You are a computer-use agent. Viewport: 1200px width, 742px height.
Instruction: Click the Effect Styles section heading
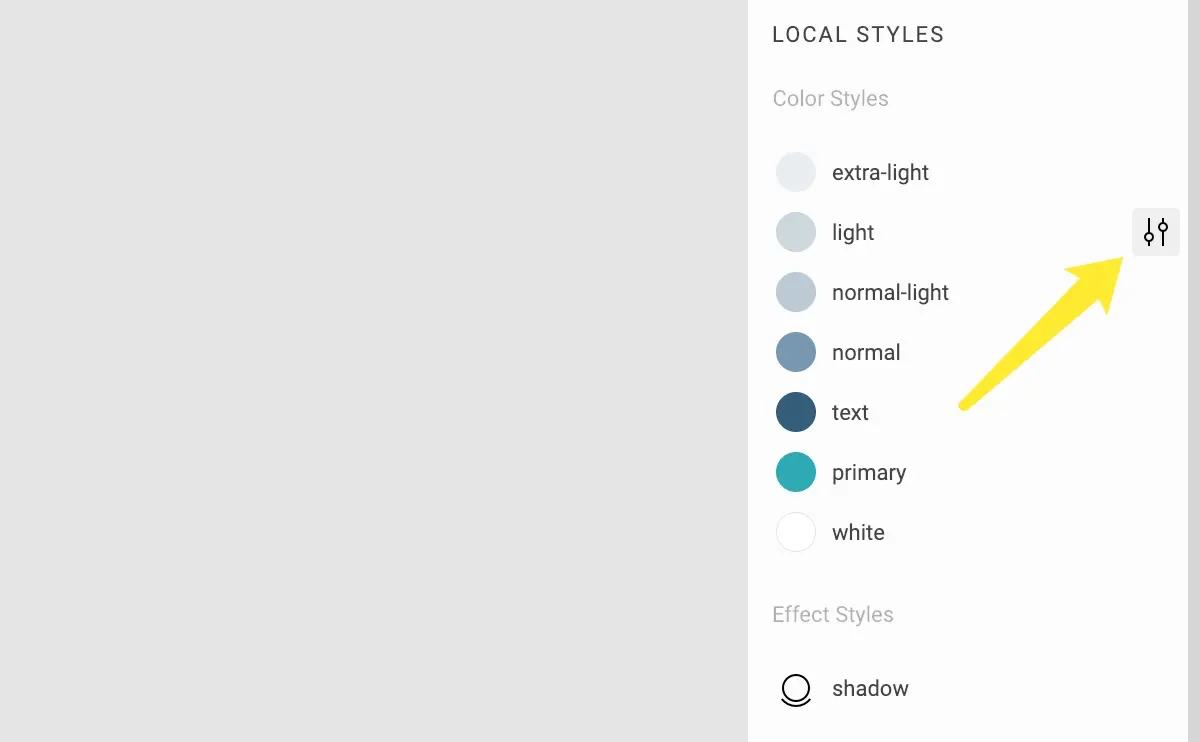(833, 615)
